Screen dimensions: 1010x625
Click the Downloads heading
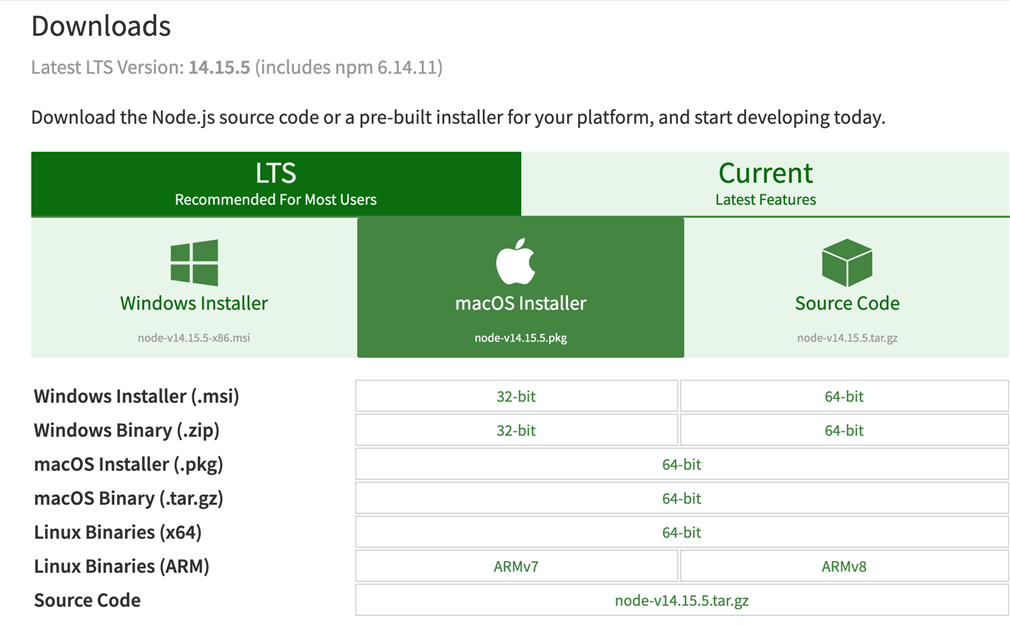coord(101,26)
